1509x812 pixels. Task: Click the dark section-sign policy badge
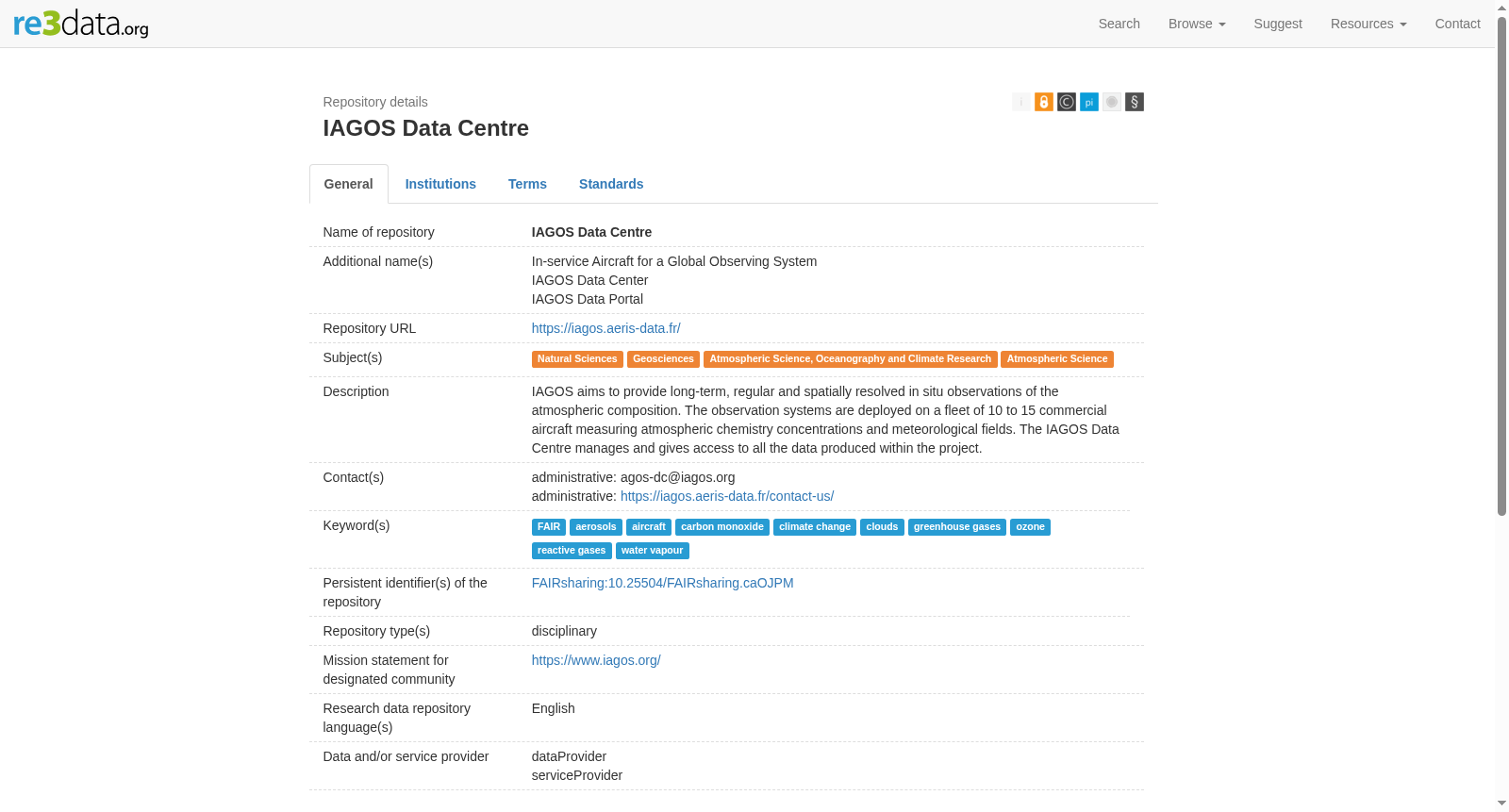pyautogui.click(x=1134, y=102)
